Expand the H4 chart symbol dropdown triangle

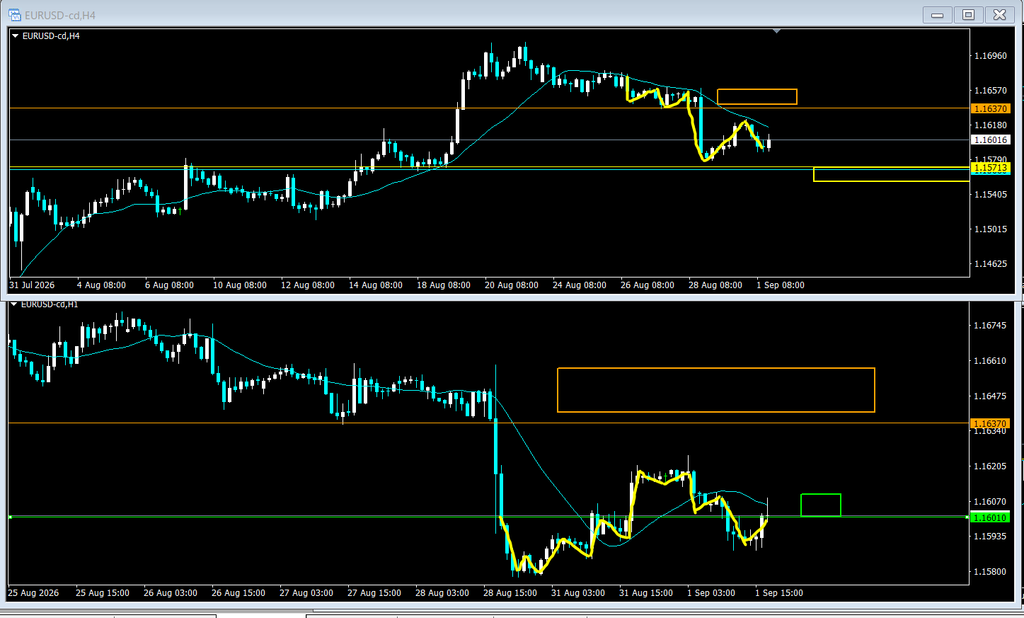(15, 36)
